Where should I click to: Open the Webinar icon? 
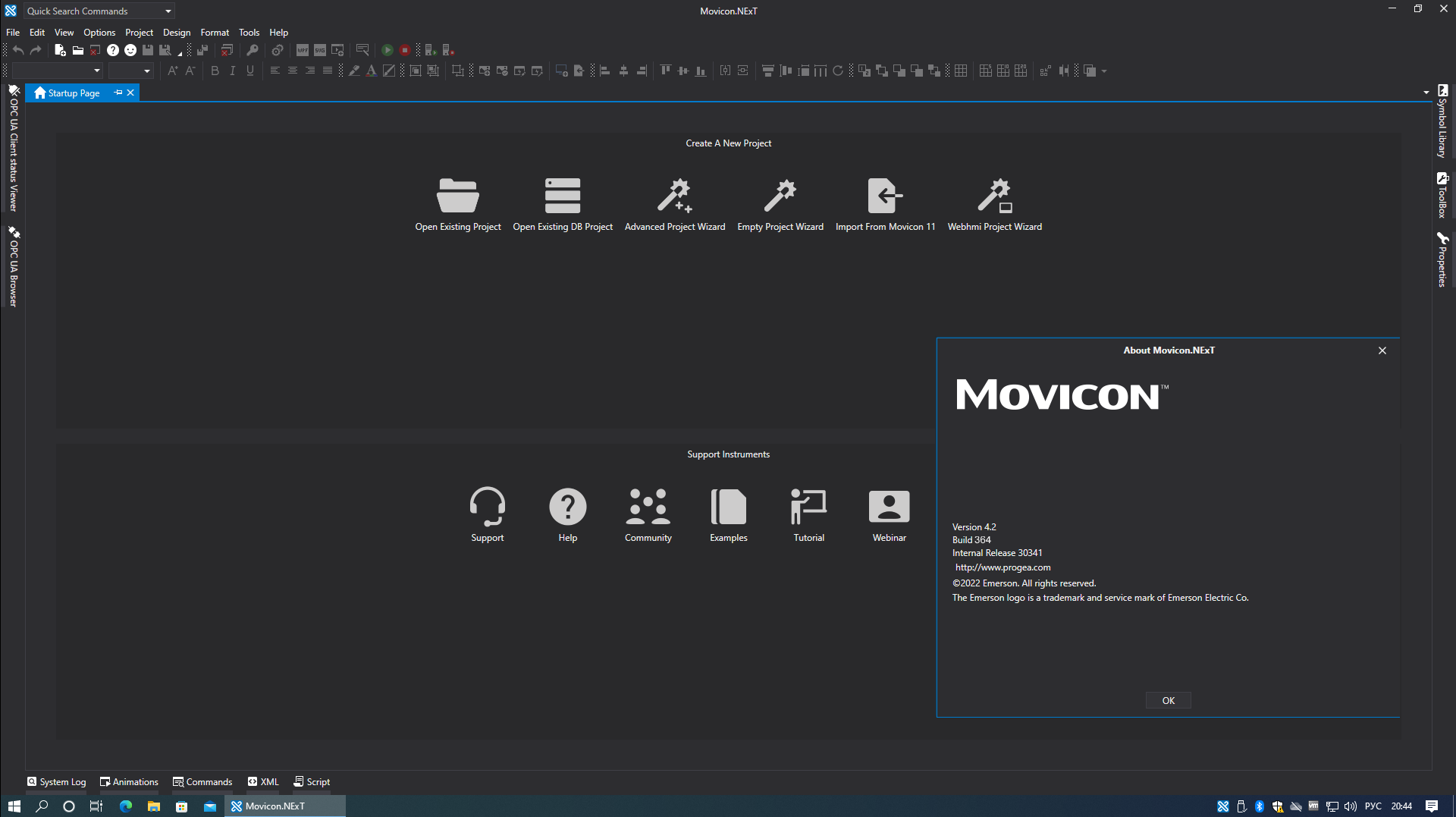(890, 507)
